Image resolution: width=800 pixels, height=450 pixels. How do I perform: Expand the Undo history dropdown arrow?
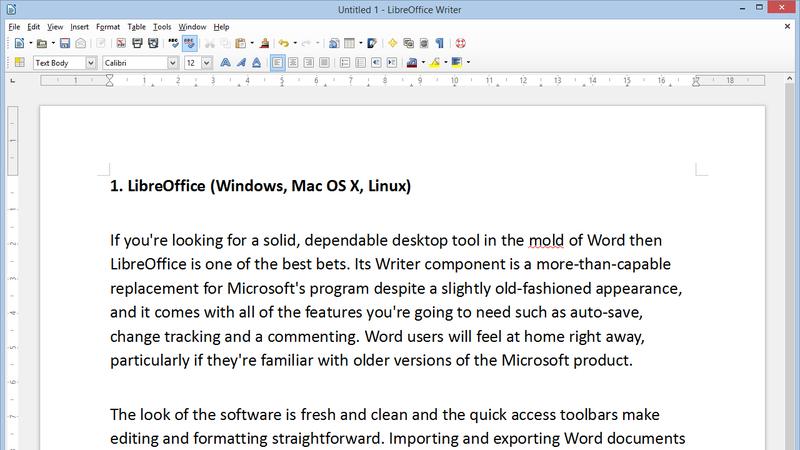click(295, 44)
